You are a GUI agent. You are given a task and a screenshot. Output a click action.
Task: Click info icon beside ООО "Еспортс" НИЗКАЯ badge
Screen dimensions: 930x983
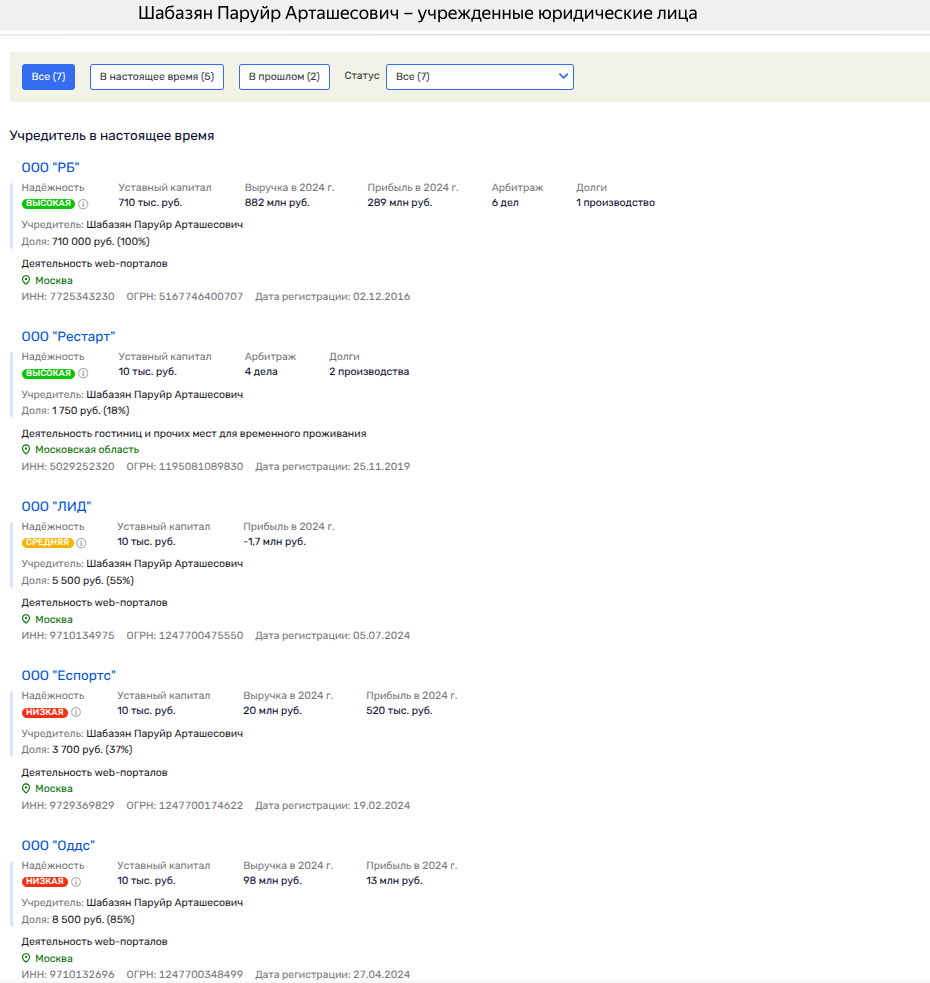coord(76,713)
